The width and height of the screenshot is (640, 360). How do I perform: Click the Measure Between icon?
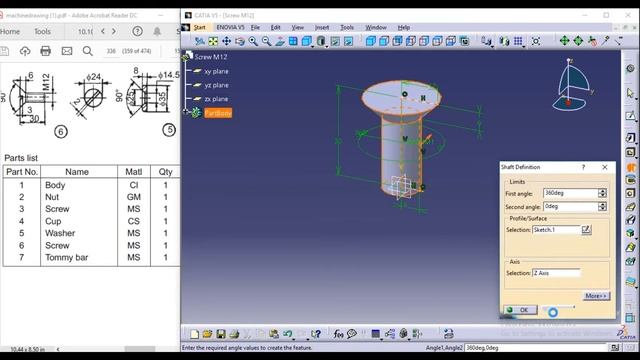[x=486, y=41]
